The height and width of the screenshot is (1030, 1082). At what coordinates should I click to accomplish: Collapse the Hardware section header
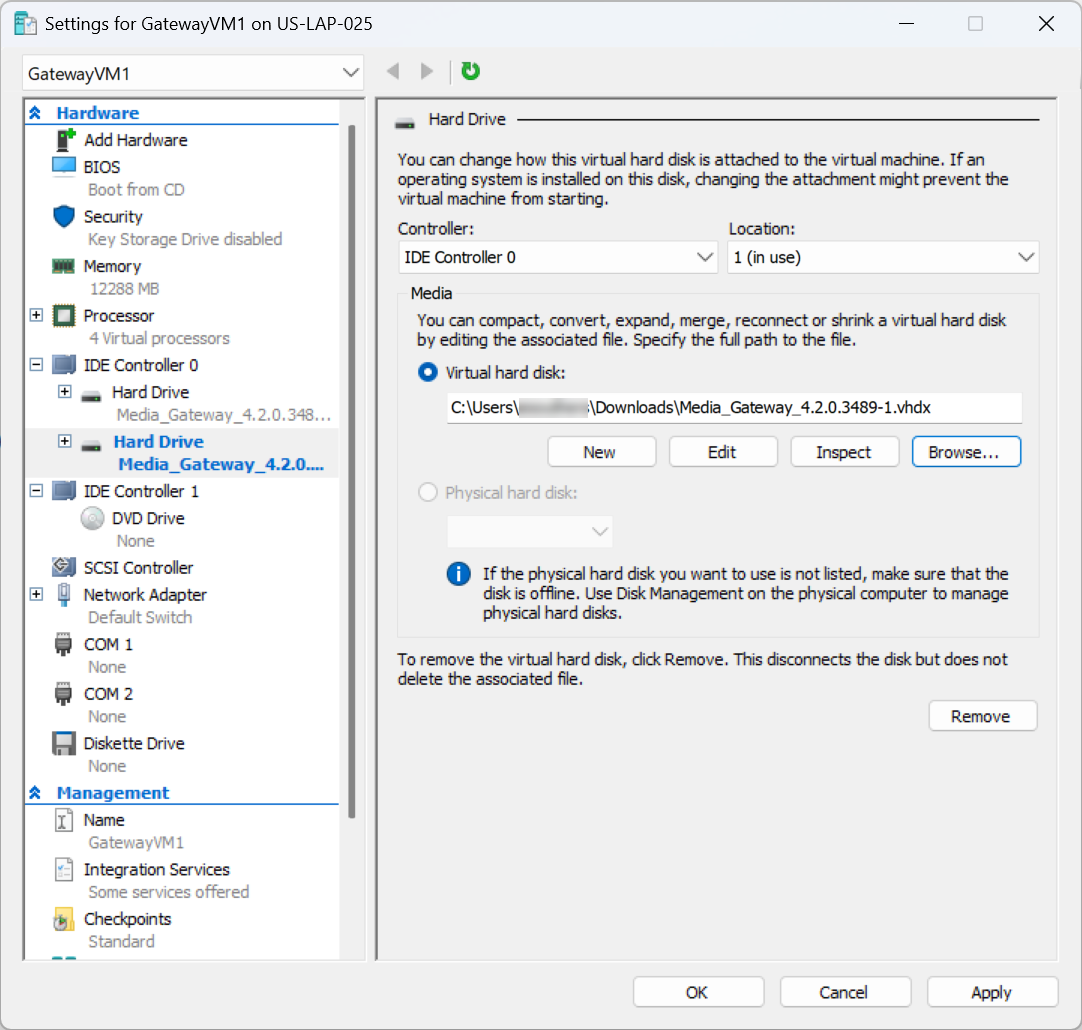pyautogui.click(x=35, y=112)
